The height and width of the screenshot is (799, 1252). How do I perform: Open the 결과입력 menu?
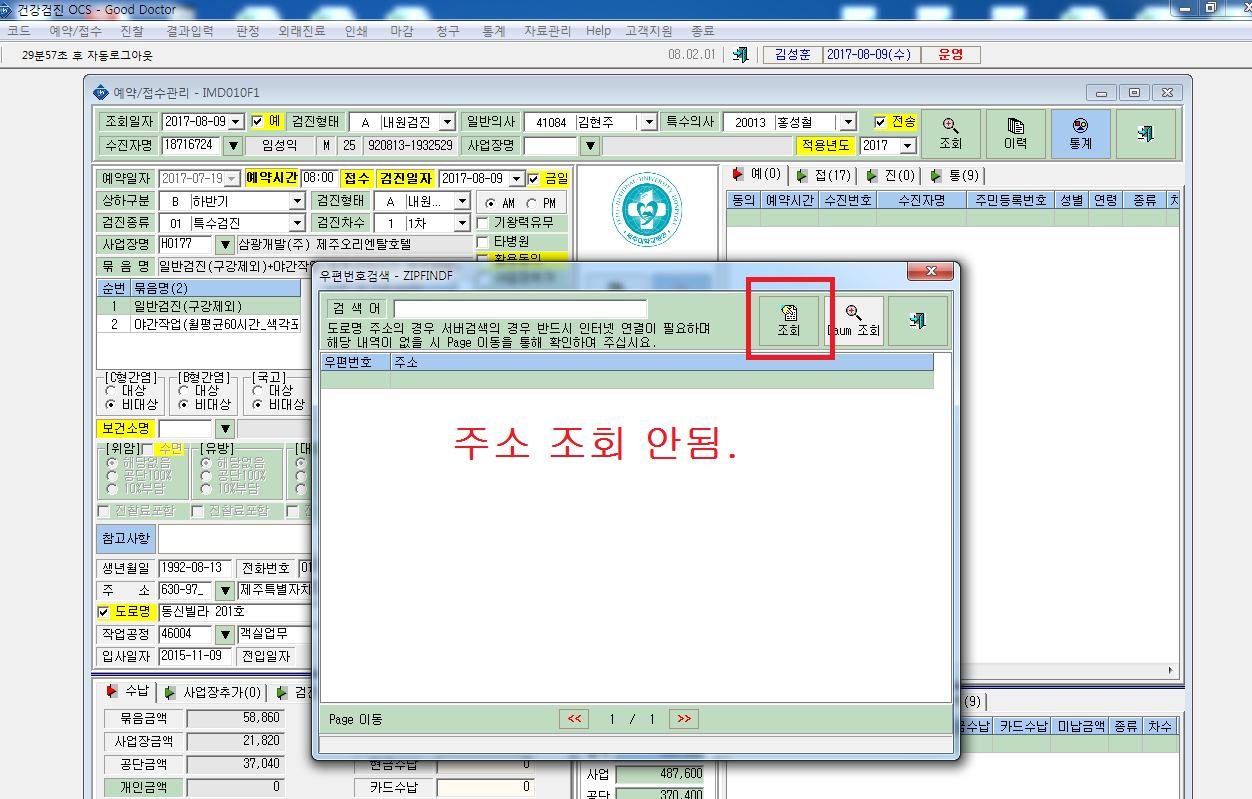(190, 31)
